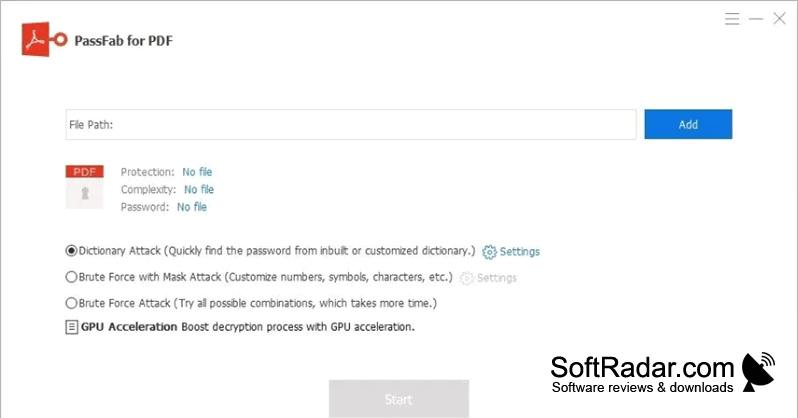Enable the GPU Acceleration checkbox
798x418 pixels.
pos(72,327)
